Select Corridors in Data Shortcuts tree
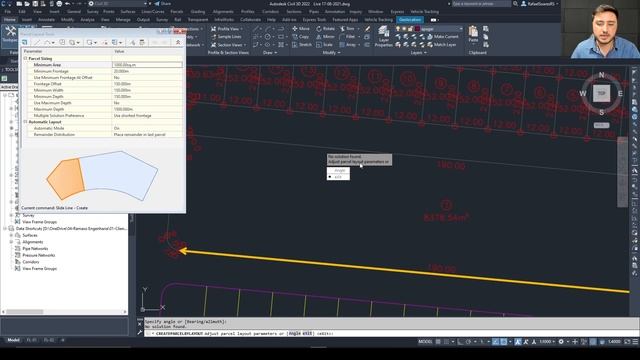 31,262
